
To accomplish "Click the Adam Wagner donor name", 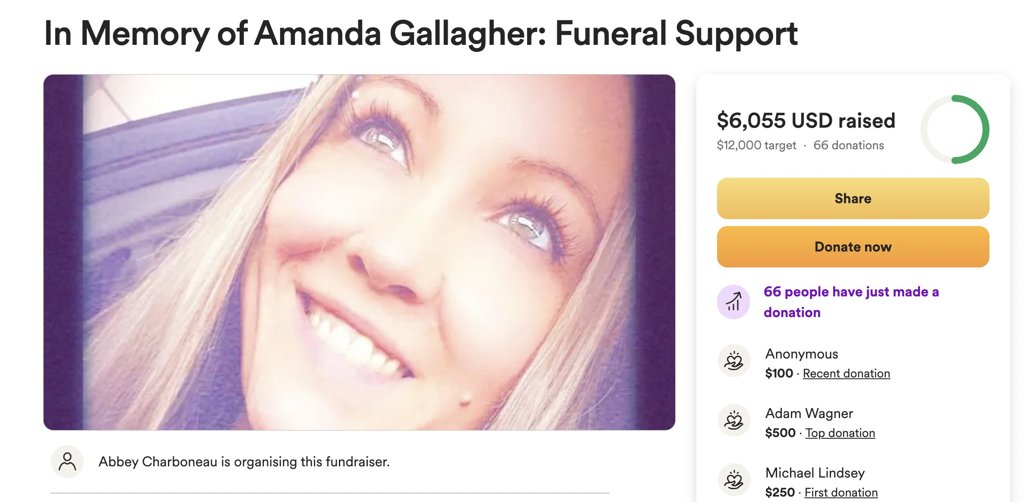I will [809, 413].
